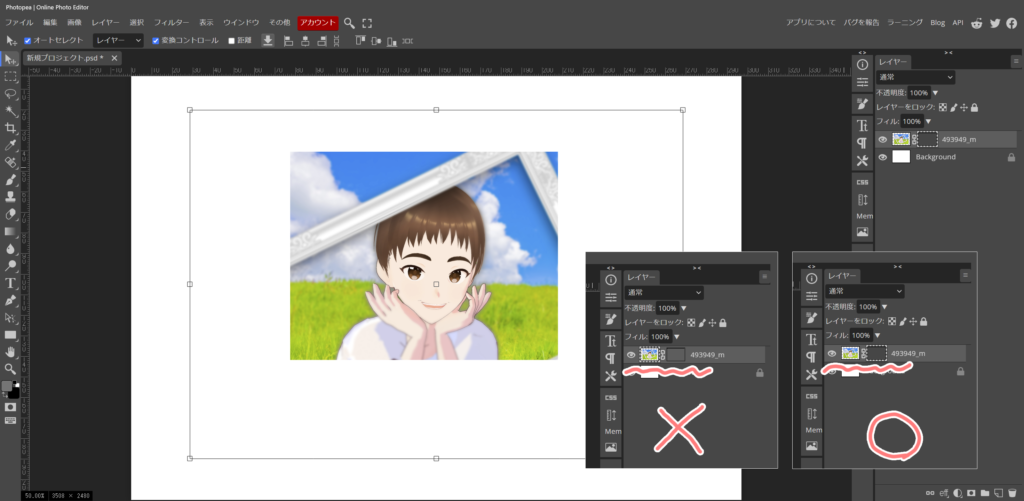Select the Crop tool in the left toolbar
The image size is (1024, 501).
pos(11,128)
